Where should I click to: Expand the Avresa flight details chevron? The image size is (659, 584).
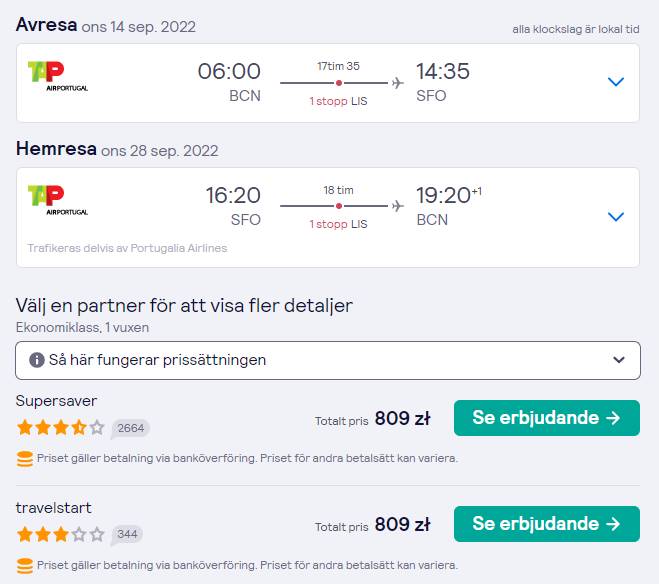pos(616,82)
